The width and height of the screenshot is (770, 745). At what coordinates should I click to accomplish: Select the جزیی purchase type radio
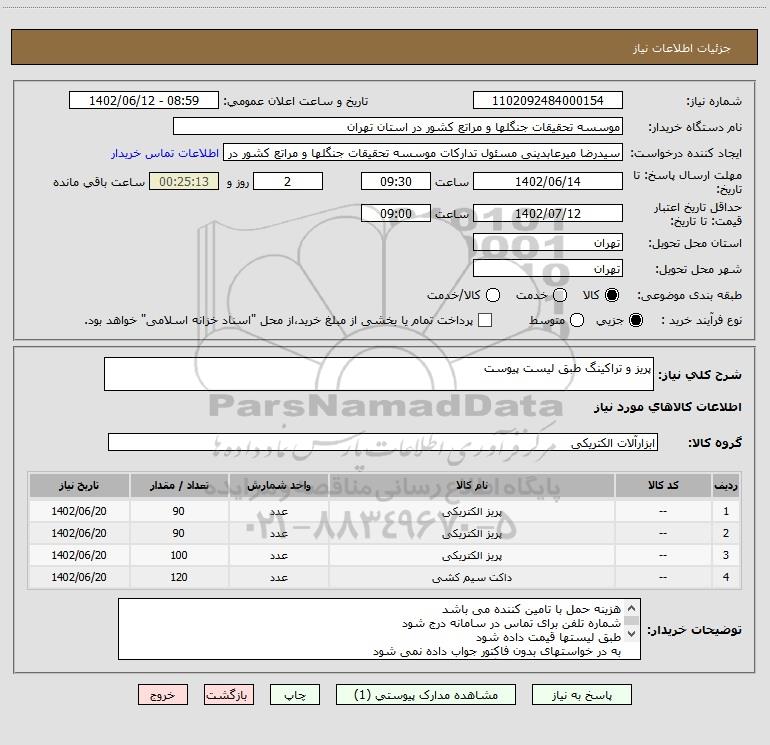pyautogui.click(x=635, y=320)
